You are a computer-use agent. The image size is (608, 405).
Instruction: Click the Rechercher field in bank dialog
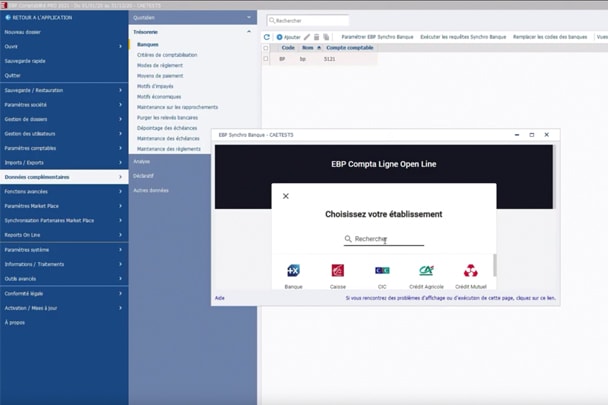point(385,239)
